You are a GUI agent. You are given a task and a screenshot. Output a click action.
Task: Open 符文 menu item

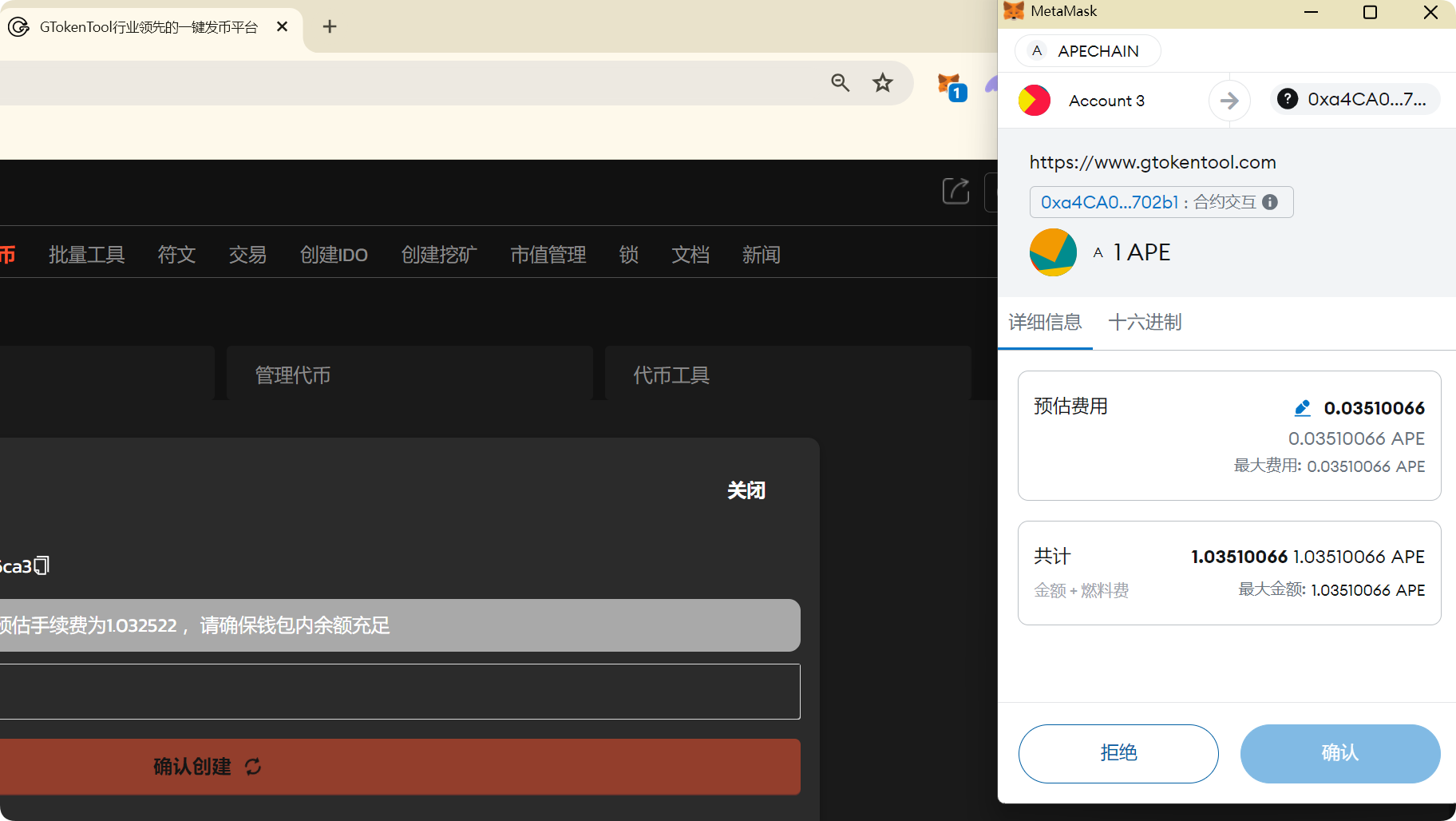coord(176,255)
